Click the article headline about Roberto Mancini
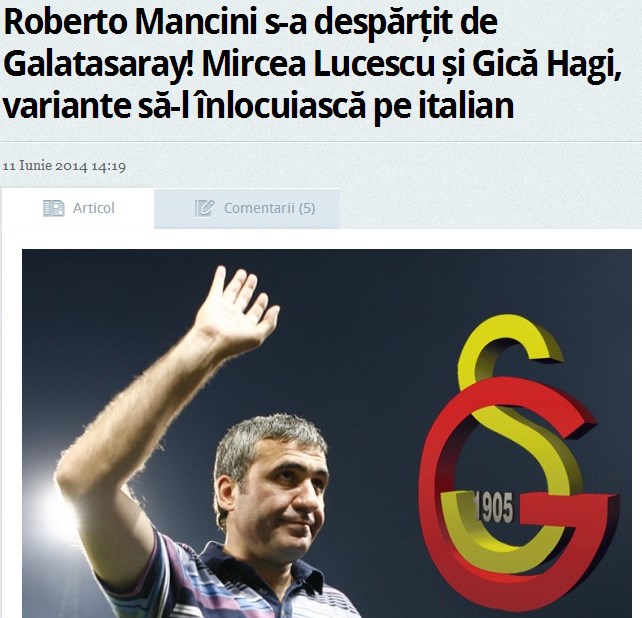Screen dimensions: 642x618 tap(312, 64)
